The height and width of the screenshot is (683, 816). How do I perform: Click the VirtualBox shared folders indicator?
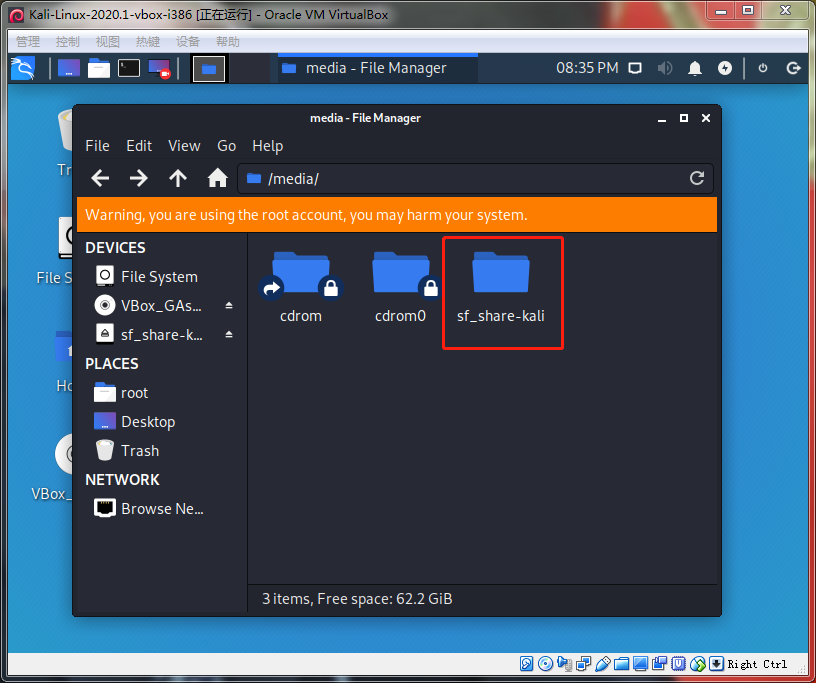pos(621,664)
